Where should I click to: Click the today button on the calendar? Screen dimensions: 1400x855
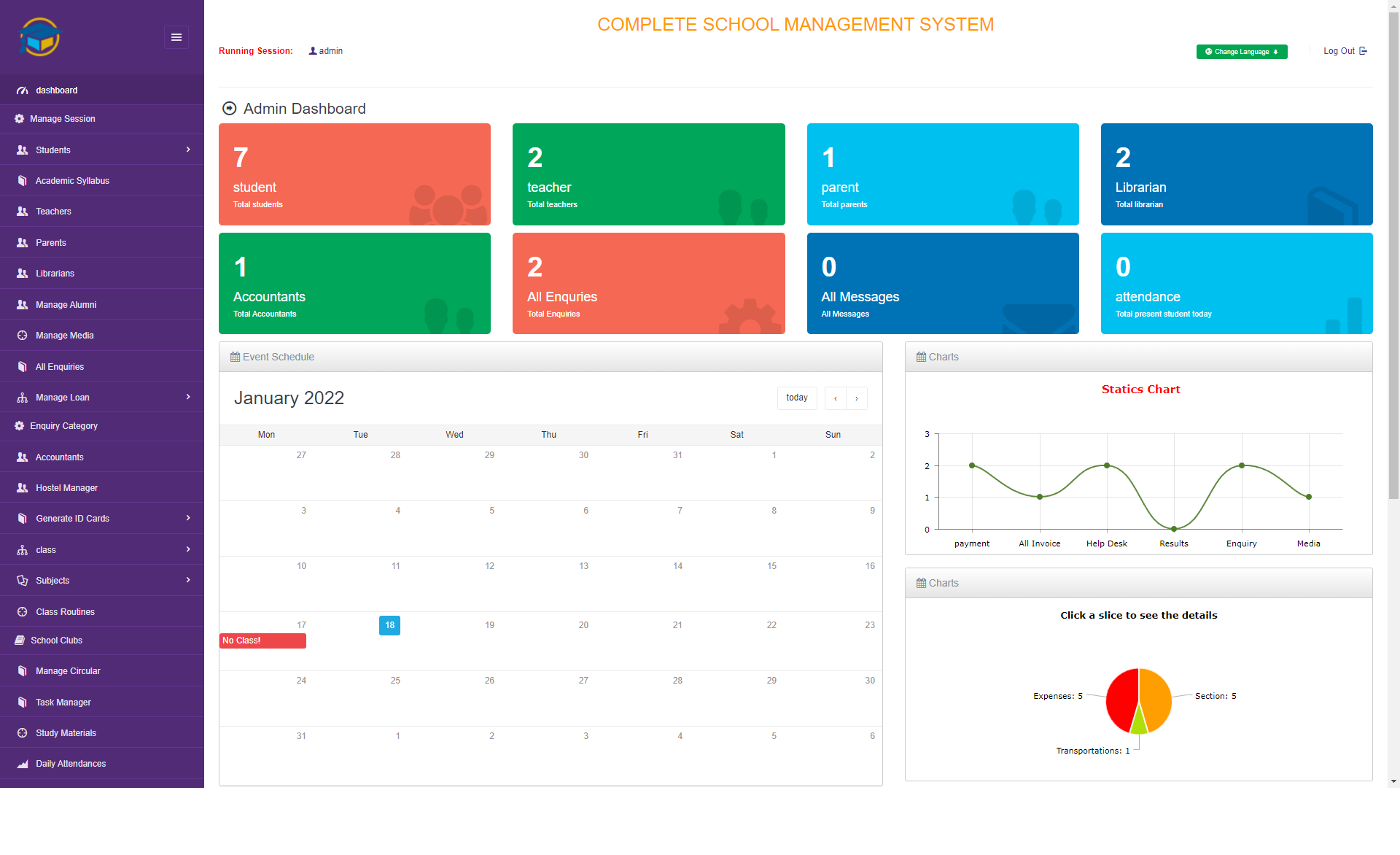coord(796,398)
